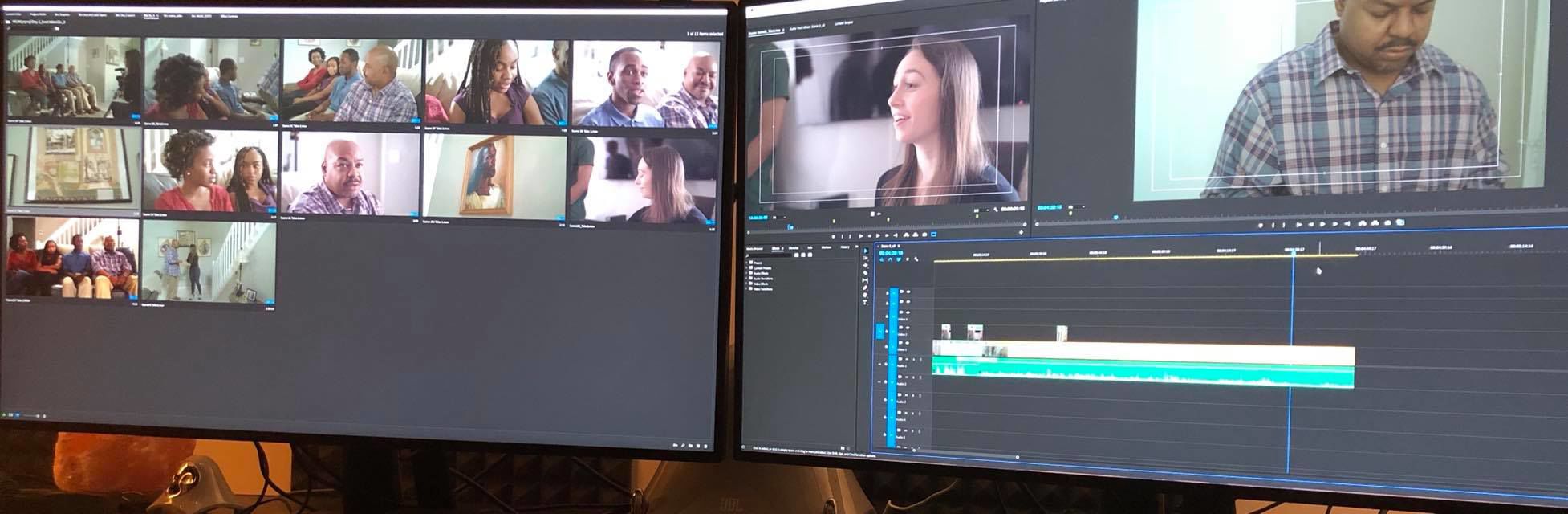Click Play in the Program monitor
Viewport: 1568px width, 514px height.
[1322, 224]
